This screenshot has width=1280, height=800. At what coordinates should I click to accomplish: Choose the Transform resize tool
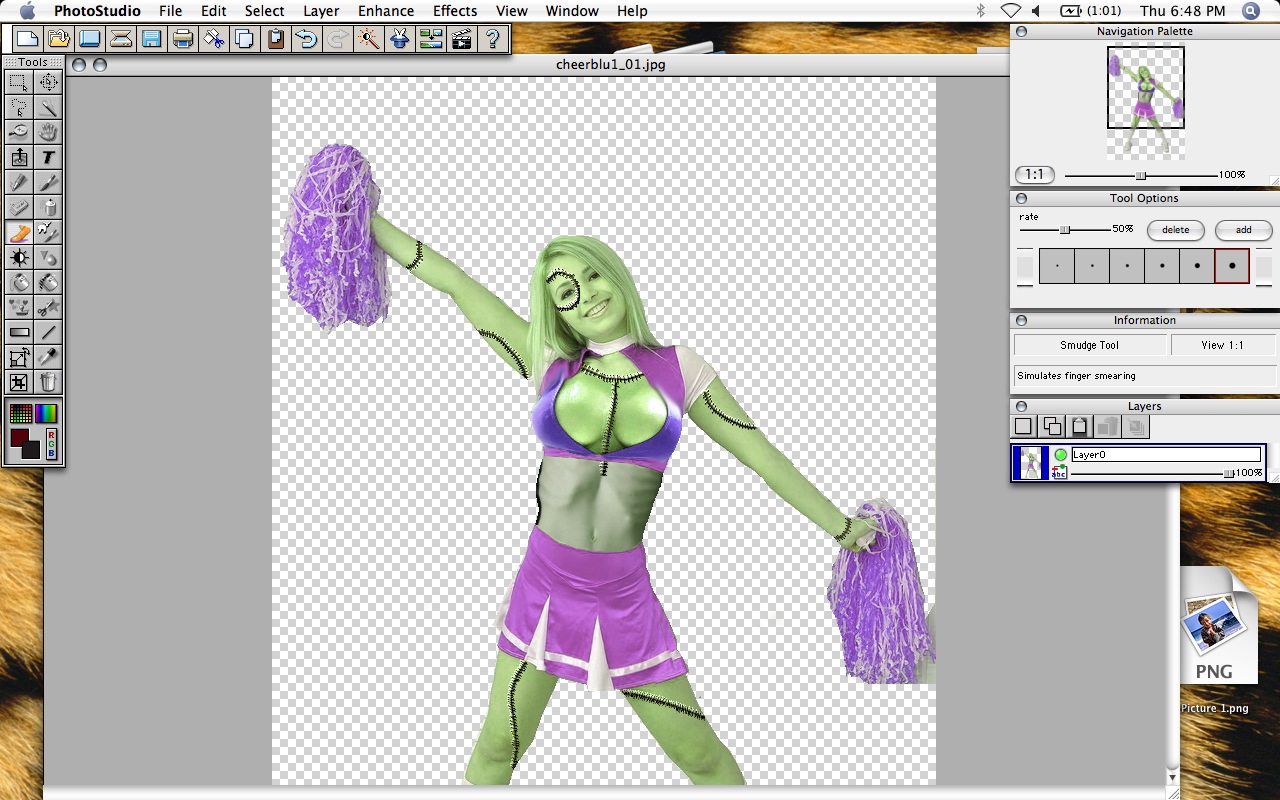pyautogui.click(x=19, y=357)
